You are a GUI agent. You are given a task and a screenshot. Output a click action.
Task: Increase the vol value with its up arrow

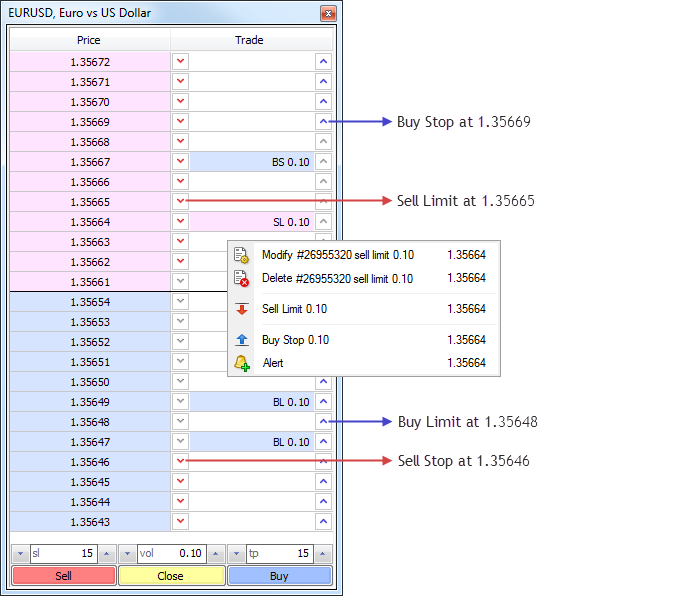click(x=215, y=553)
